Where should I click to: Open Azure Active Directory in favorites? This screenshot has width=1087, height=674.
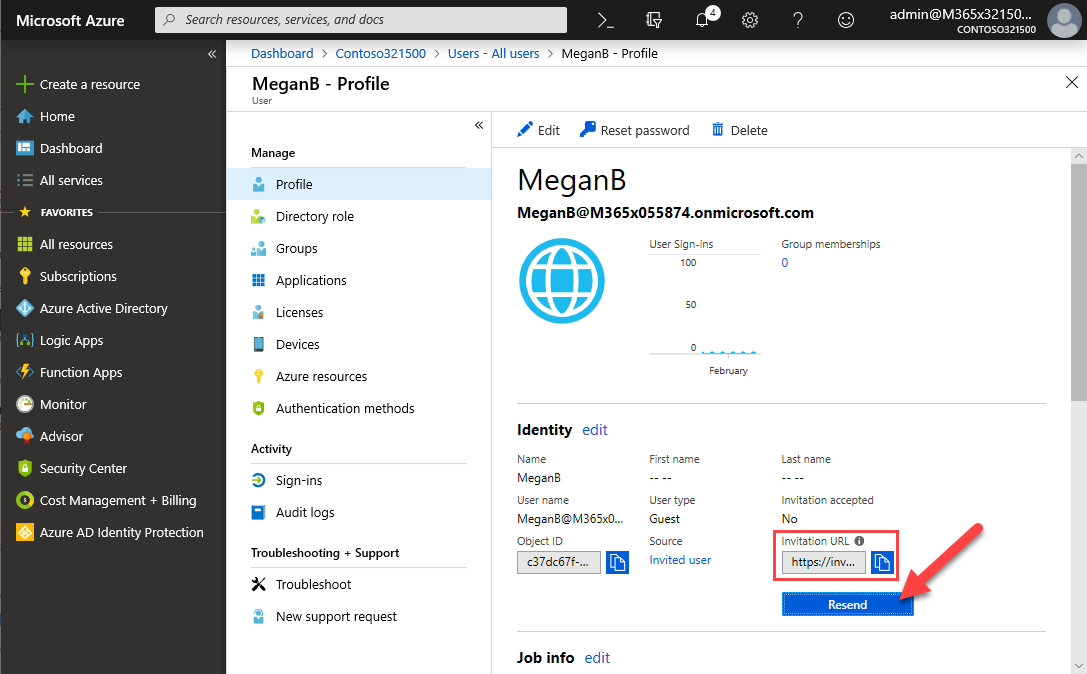103,308
